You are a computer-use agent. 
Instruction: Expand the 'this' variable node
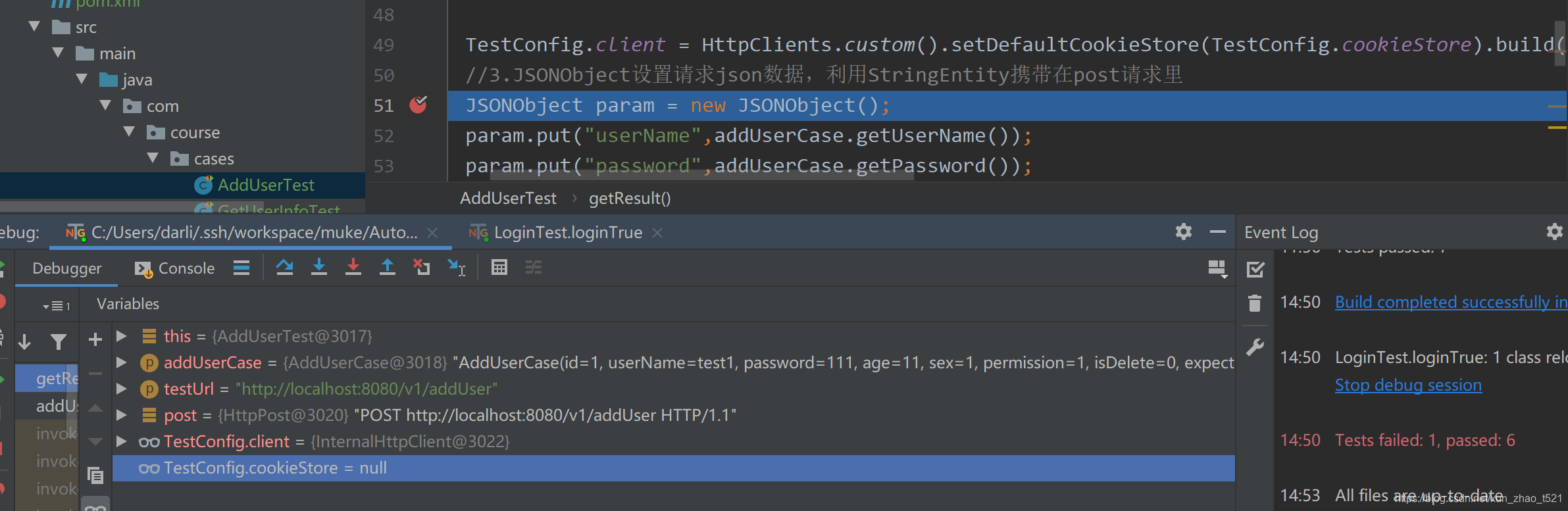pyautogui.click(x=121, y=336)
